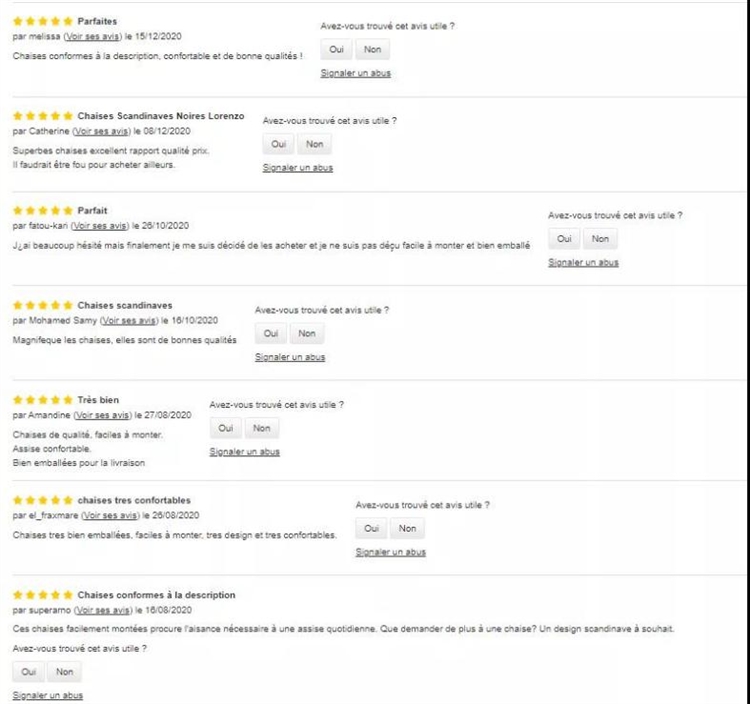Click Non on superarno's review
The image size is (750, 704).
tap(64, 673)
